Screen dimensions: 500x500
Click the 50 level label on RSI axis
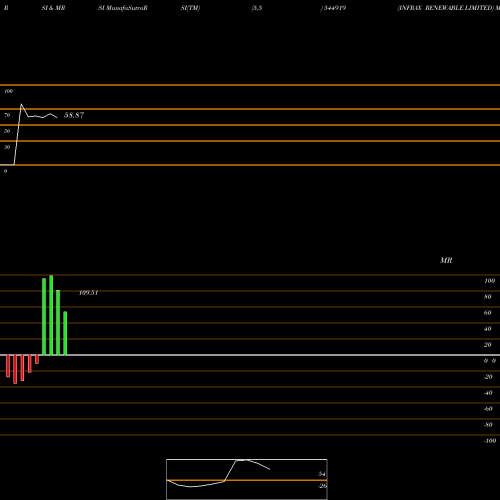pyautogui.click(x=7, y=131)
